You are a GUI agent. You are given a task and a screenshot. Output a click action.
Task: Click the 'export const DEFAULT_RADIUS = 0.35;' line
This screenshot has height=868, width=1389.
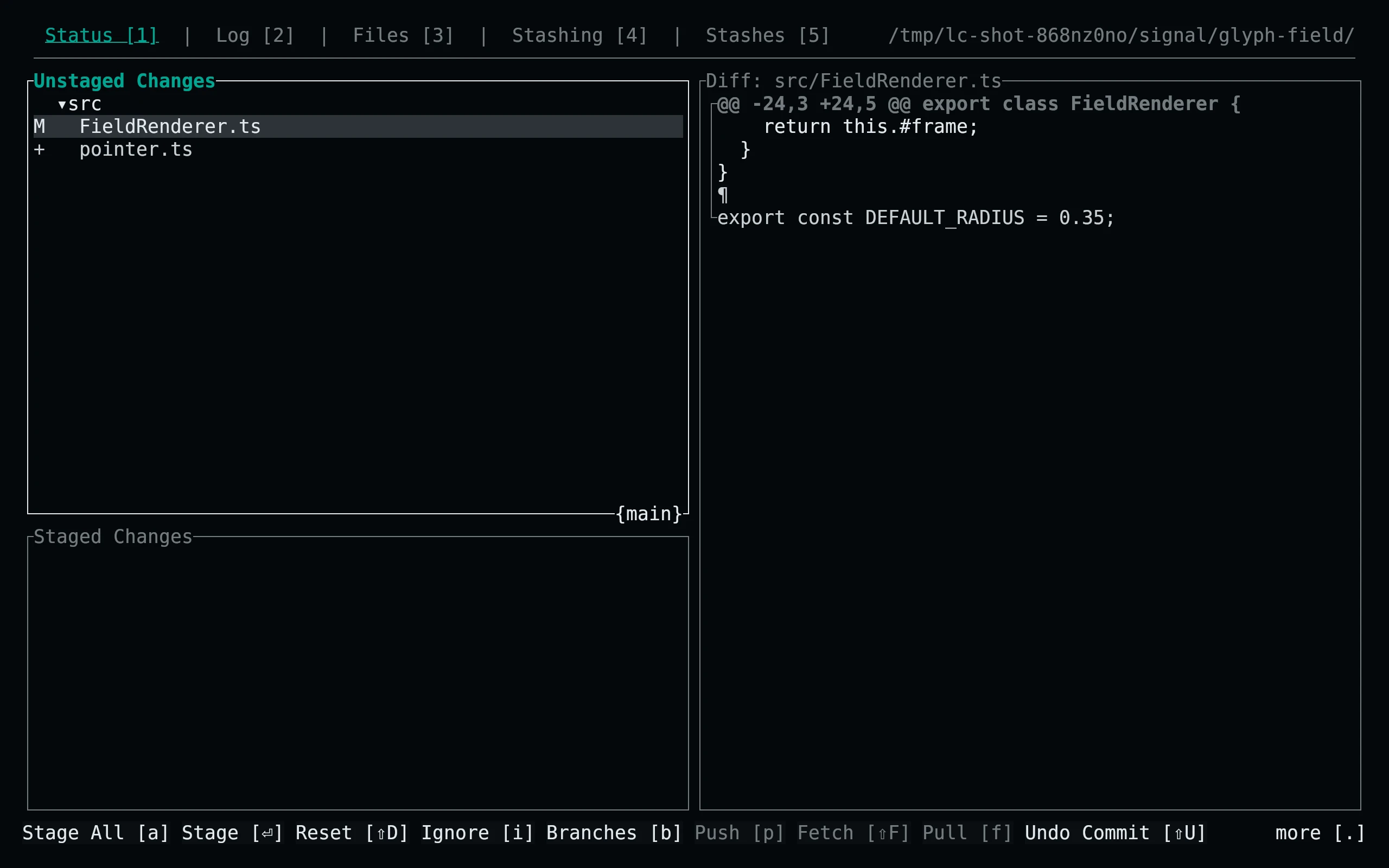coord(915,218)
